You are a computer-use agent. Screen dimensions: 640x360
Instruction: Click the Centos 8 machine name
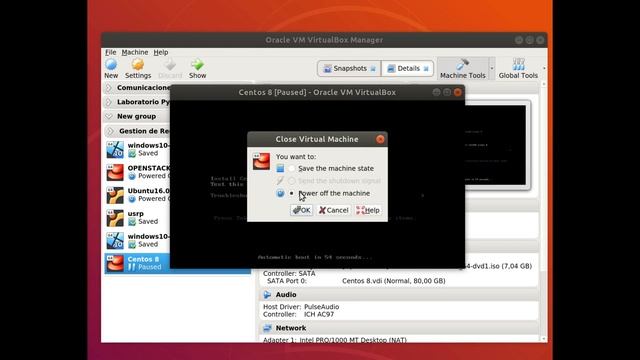[x=143, y=259]
